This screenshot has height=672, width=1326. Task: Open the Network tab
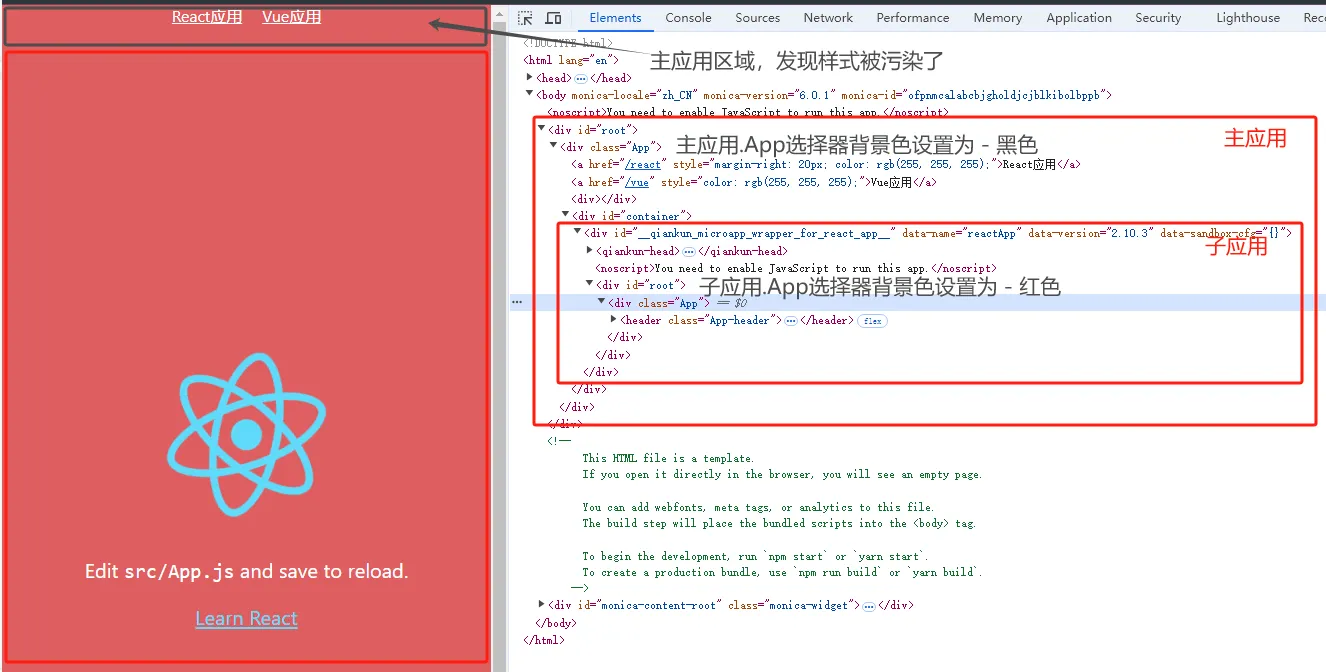[828, 18]
